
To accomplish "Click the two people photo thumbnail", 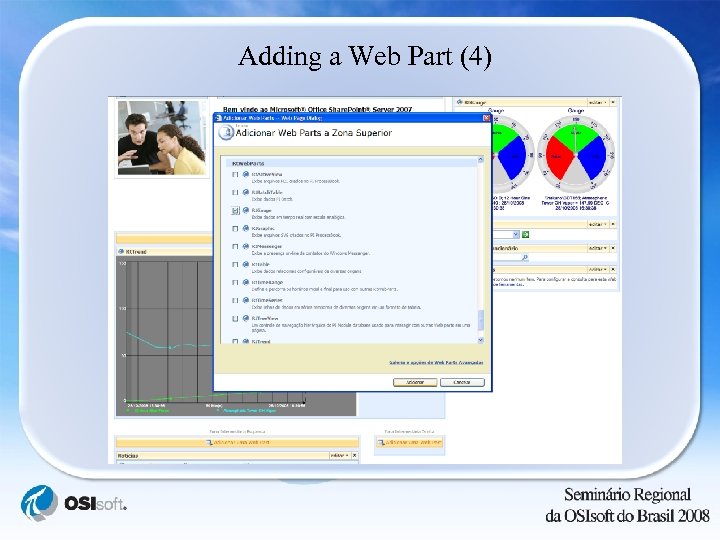I will click(x=161, y=138).
